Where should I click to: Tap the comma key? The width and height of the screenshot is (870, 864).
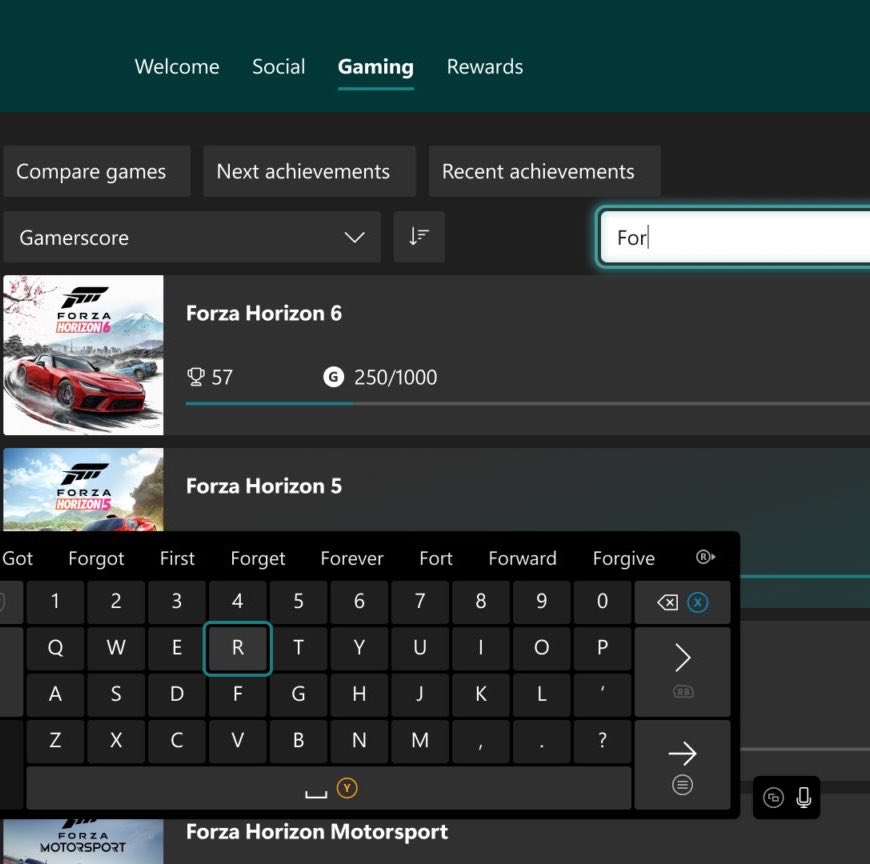coord(480,741)
